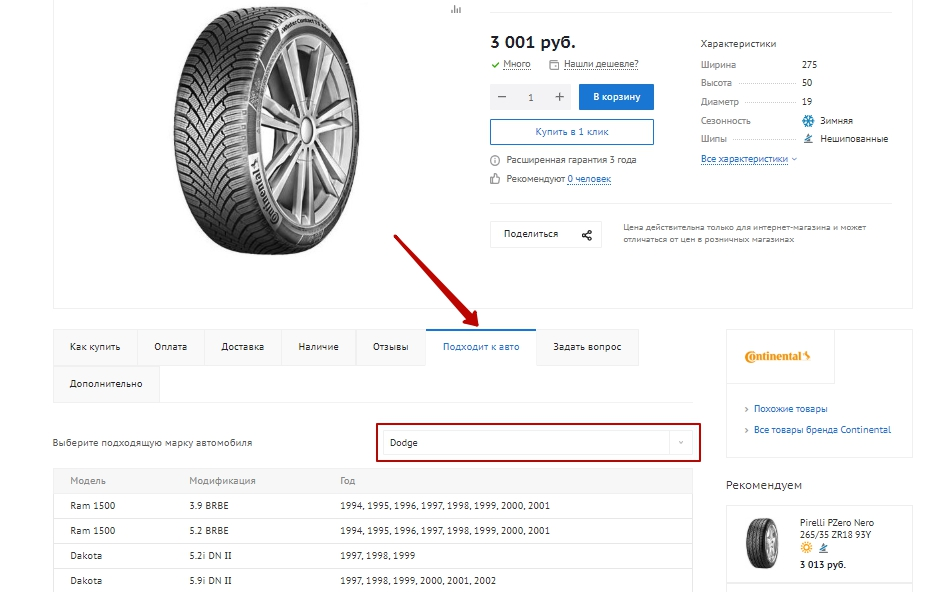Click the Поделиться share button
Image resolution: width=935 pixels, height=592 pixels.
[x=546, y=234]
